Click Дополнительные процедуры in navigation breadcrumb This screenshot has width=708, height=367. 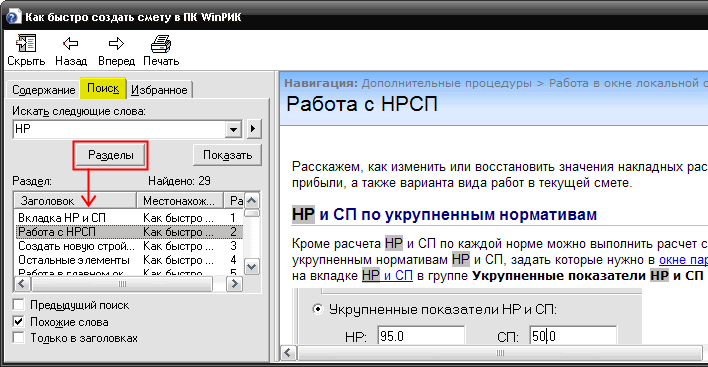[447, 84]
